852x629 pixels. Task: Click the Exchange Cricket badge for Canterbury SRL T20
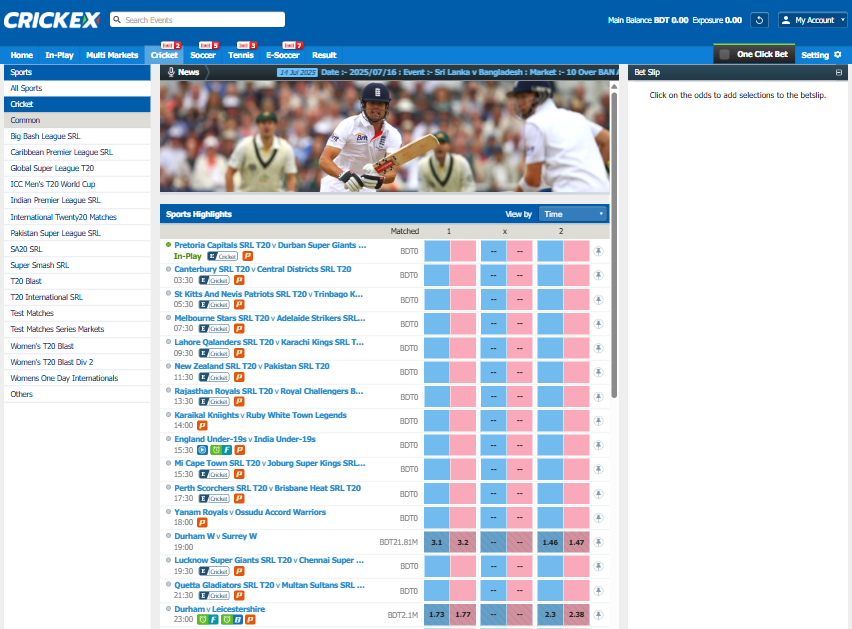click(213, 280)
